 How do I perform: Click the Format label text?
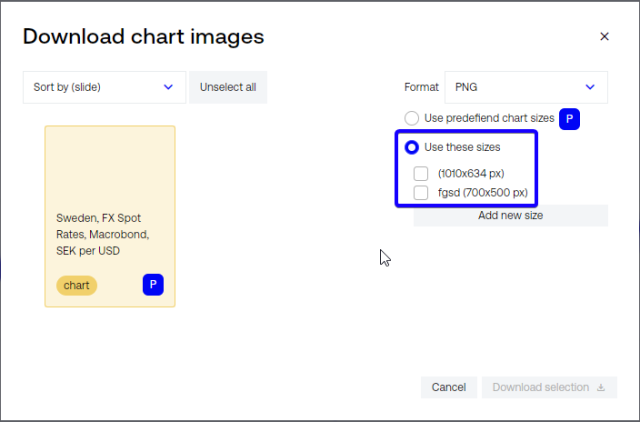pyautogui.click(x=421, y=87)
